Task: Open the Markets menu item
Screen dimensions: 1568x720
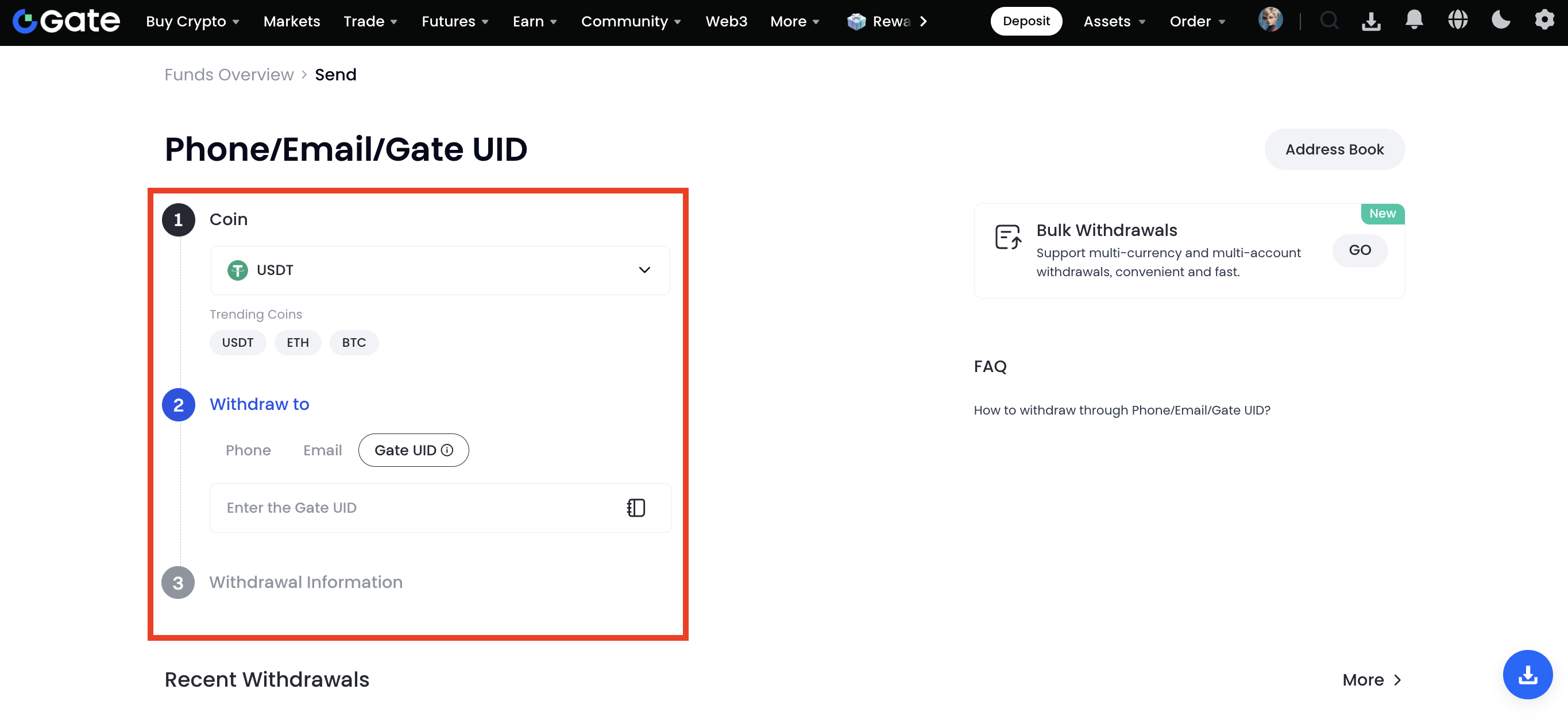Action: click(292, 21)
